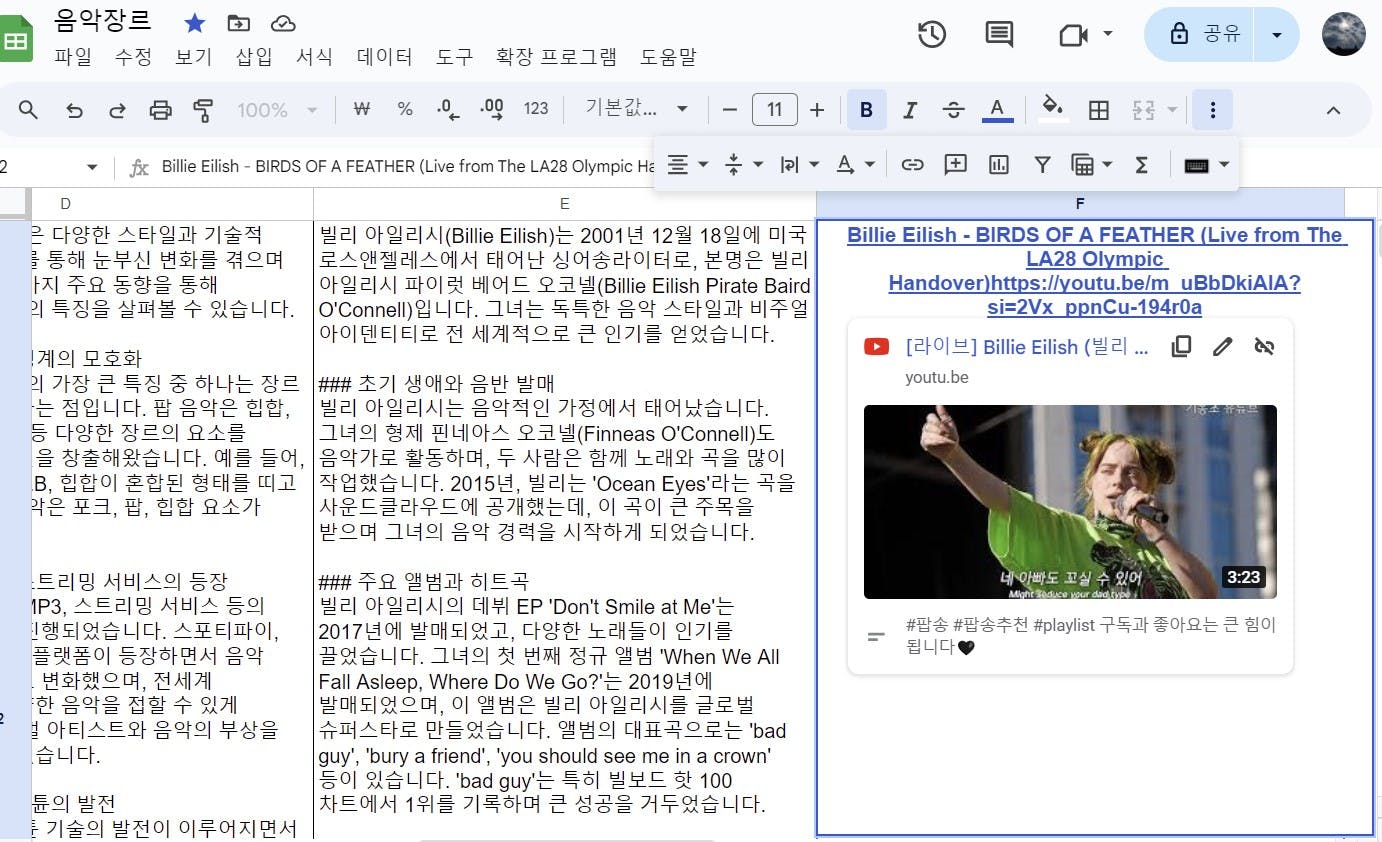Open the share options dropdown arrow
Image resolution: width=1382 pixels, height=842 pixels.
pyautogui.click(x=1276, y=35)
